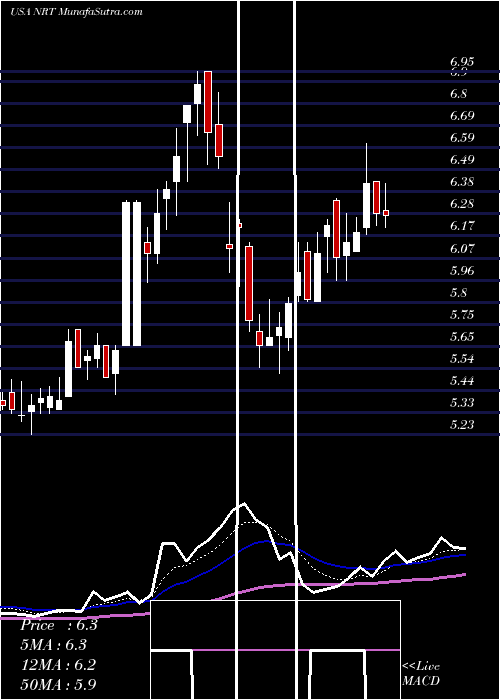
Task: Click the tallest red candlestick at the chart peak
Action: 208,102
